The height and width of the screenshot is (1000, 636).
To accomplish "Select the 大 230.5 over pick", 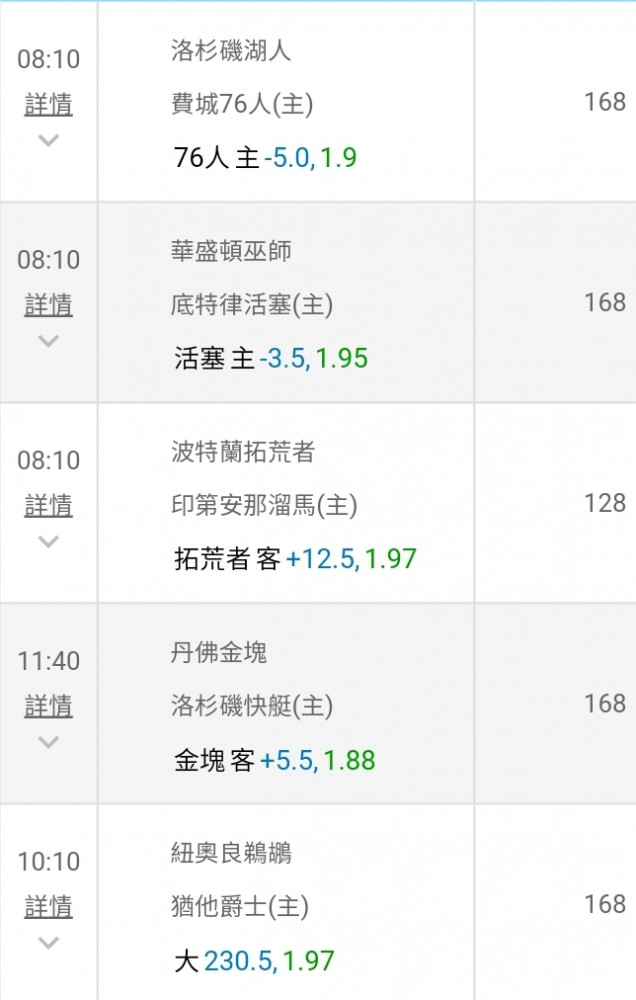I will pyautogui.click(x=254, y=960).
